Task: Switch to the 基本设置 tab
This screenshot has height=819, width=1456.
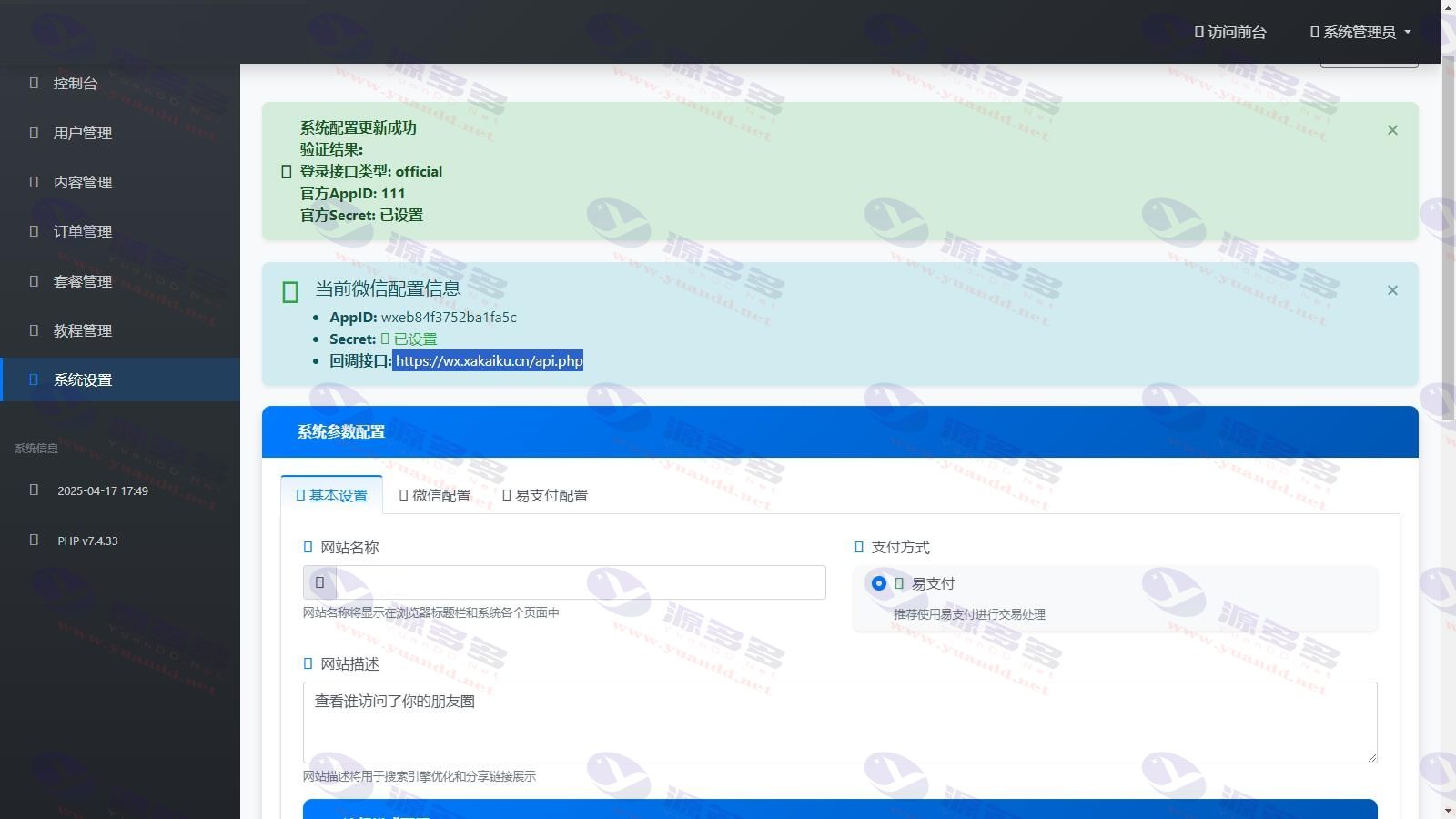Action: click(x=331, y=495)
